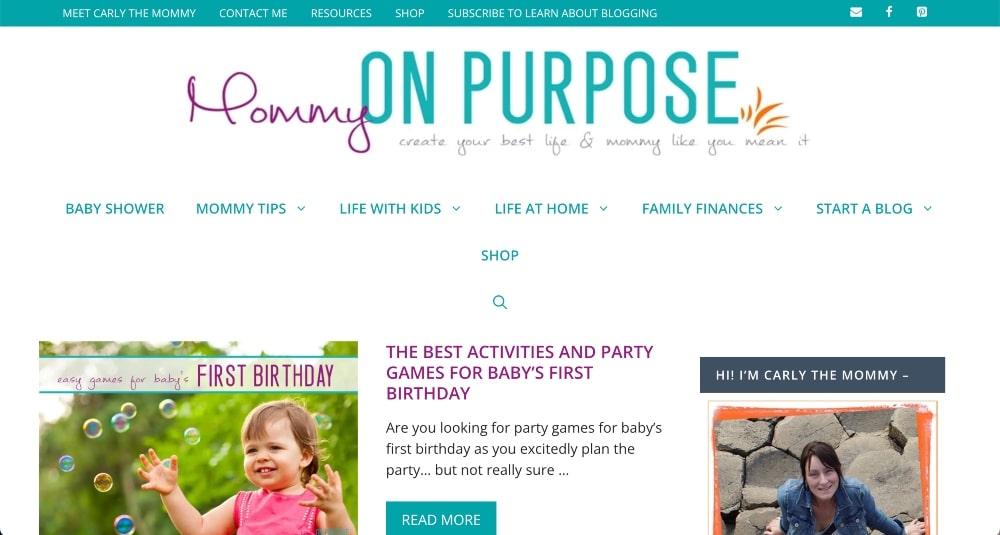Expand the Life With Kids submenu arrow
Screen dimensions: 1000x535
coord(456,209)
